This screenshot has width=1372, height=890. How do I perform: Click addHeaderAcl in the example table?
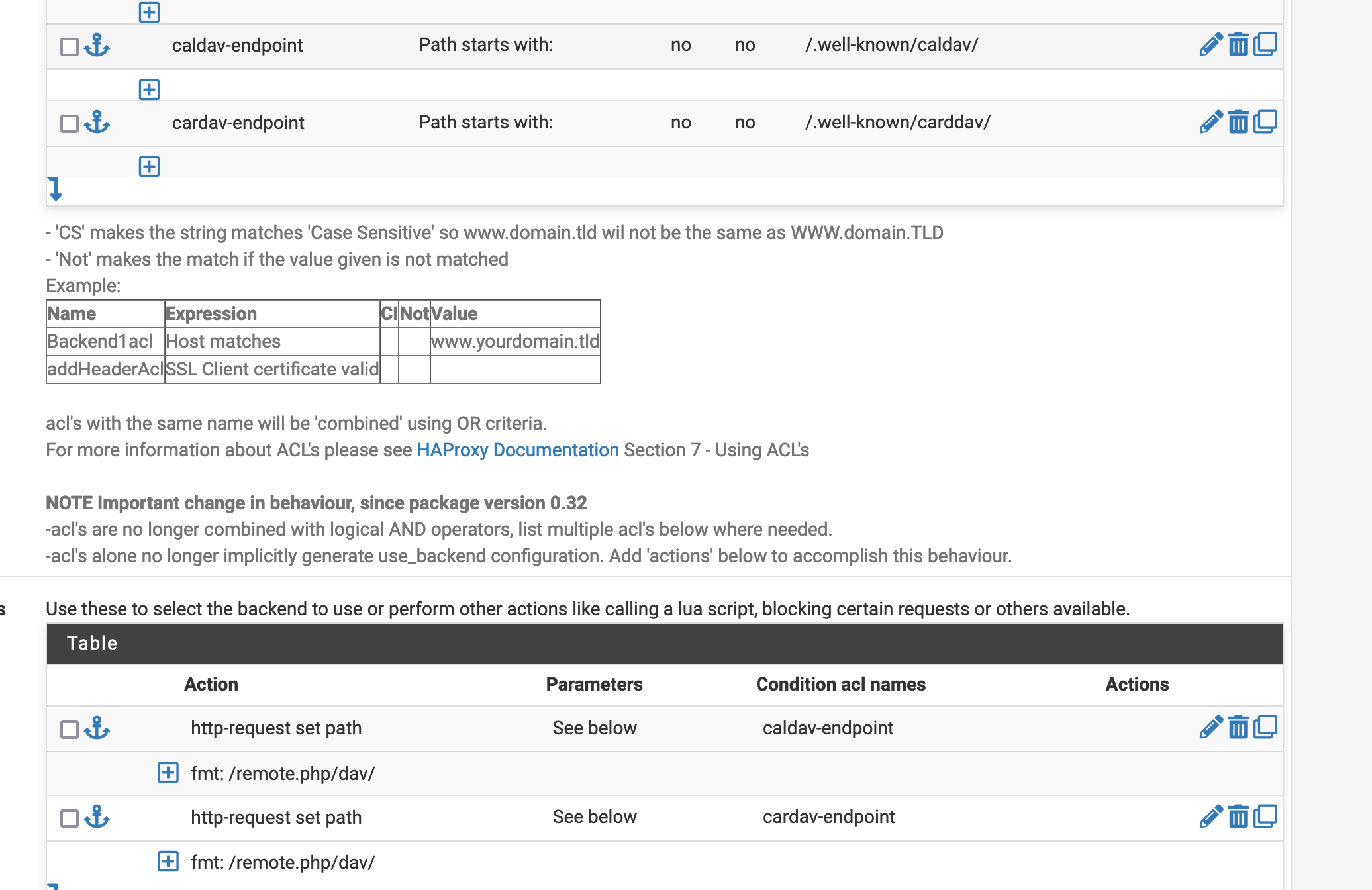[105, 369]
